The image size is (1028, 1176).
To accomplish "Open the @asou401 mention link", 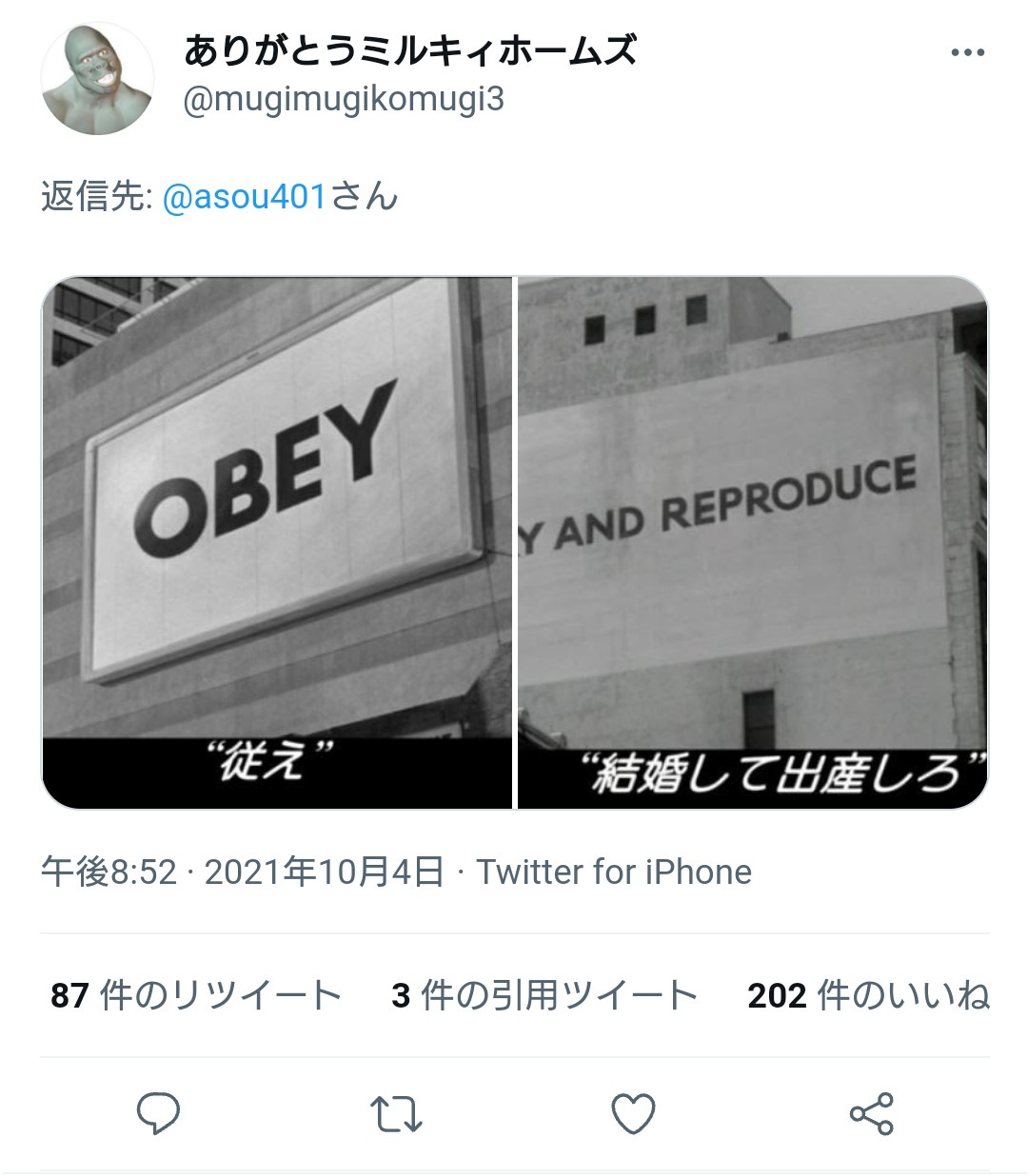I will [245, 197].
